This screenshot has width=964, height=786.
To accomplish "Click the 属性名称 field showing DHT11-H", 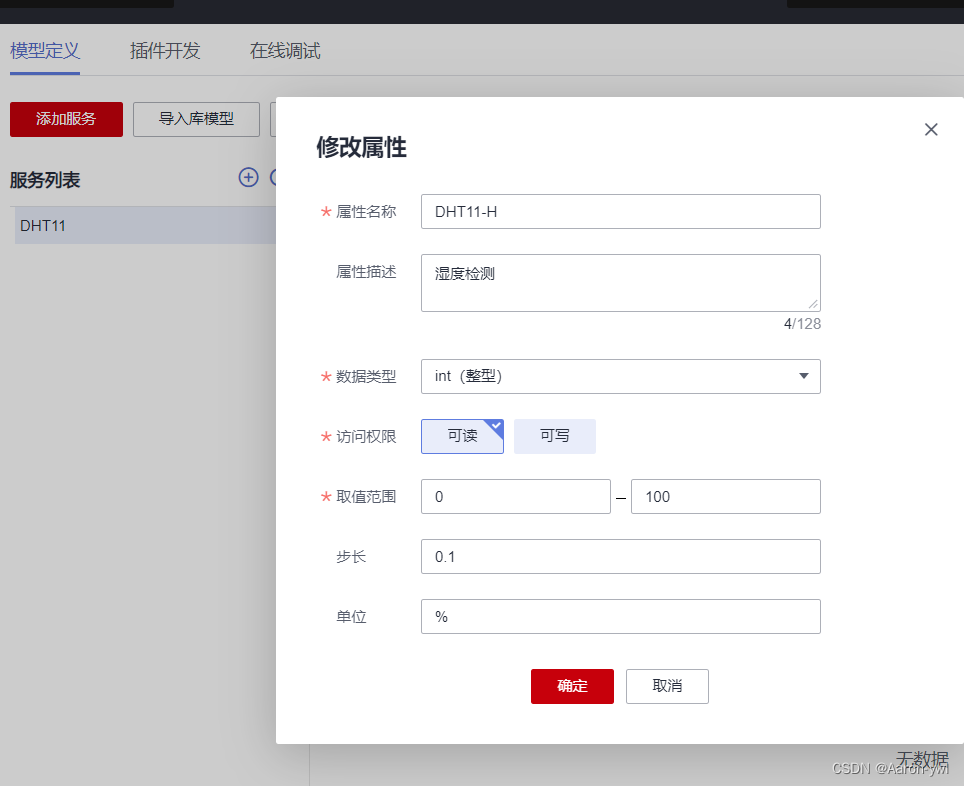I will point(620,211).
